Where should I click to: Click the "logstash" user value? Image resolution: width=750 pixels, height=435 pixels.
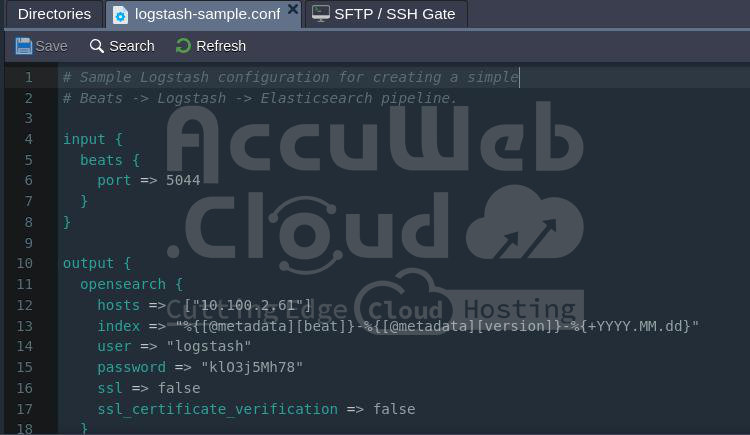[x=209, y=346]
